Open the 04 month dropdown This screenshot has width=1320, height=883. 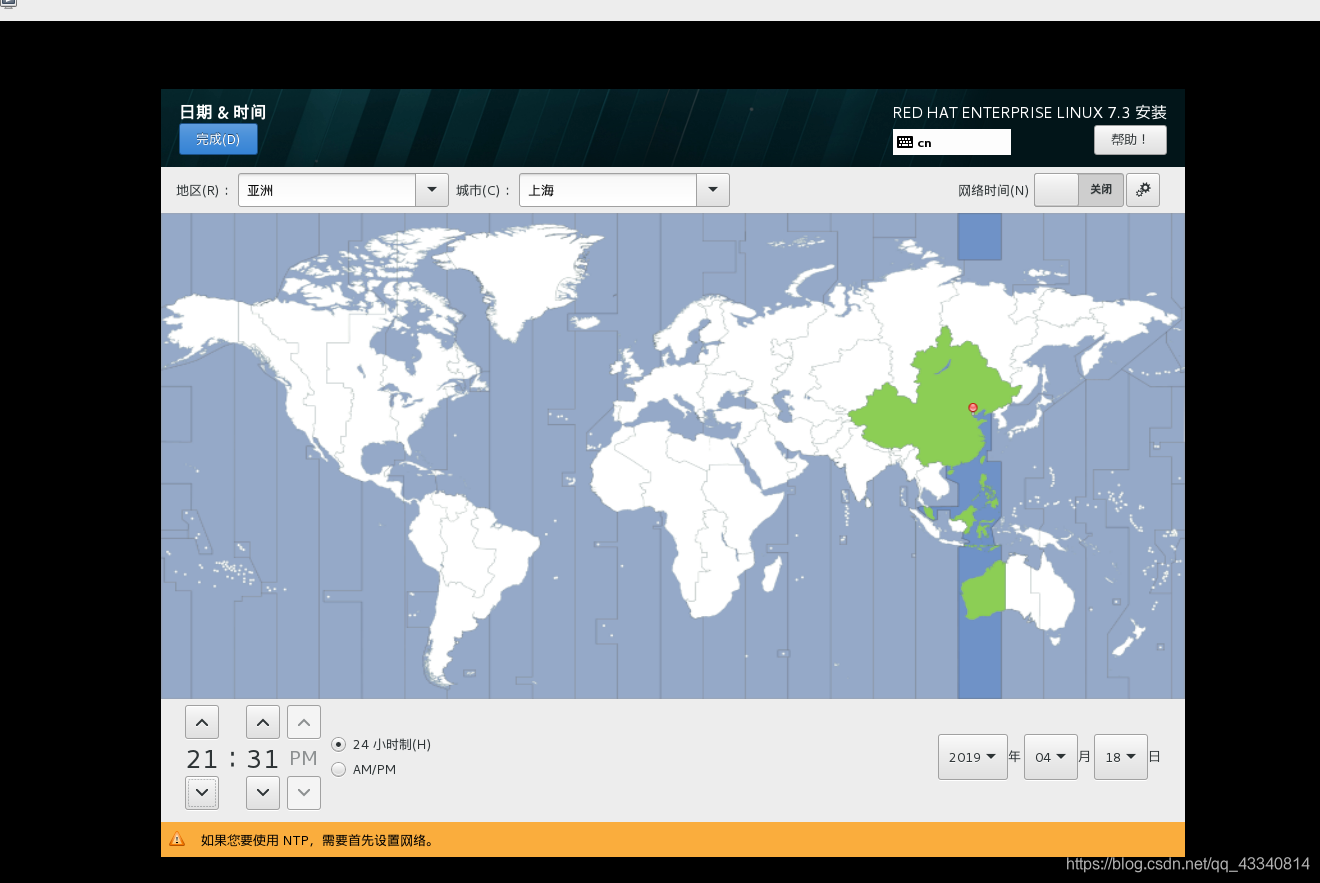[x=1050, y=757]
